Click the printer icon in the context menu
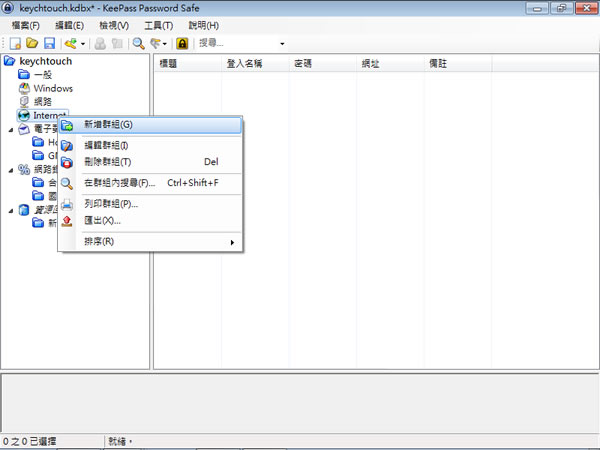600x450 pixels. 67,204
